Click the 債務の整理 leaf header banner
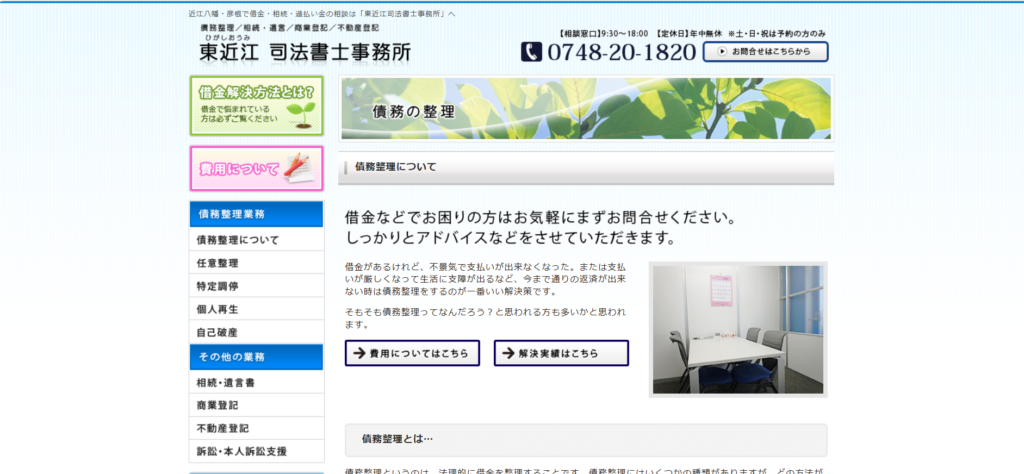 (585, 108)
